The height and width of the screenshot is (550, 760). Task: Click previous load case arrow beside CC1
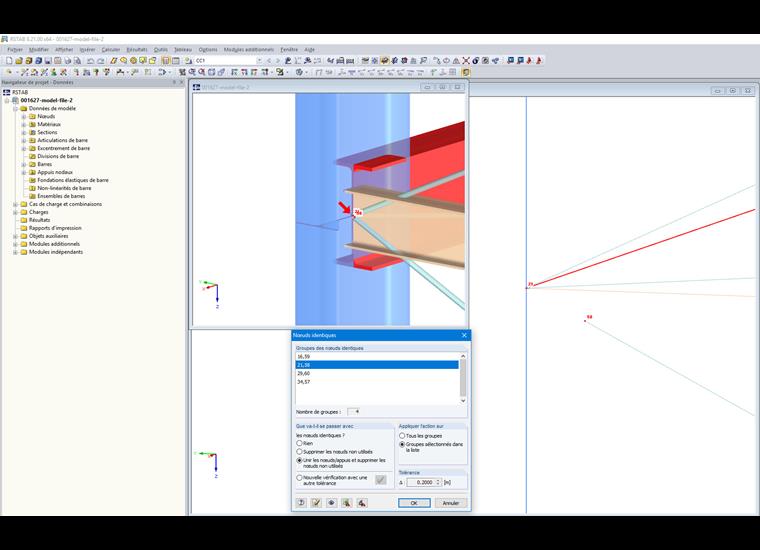point(269,61)
